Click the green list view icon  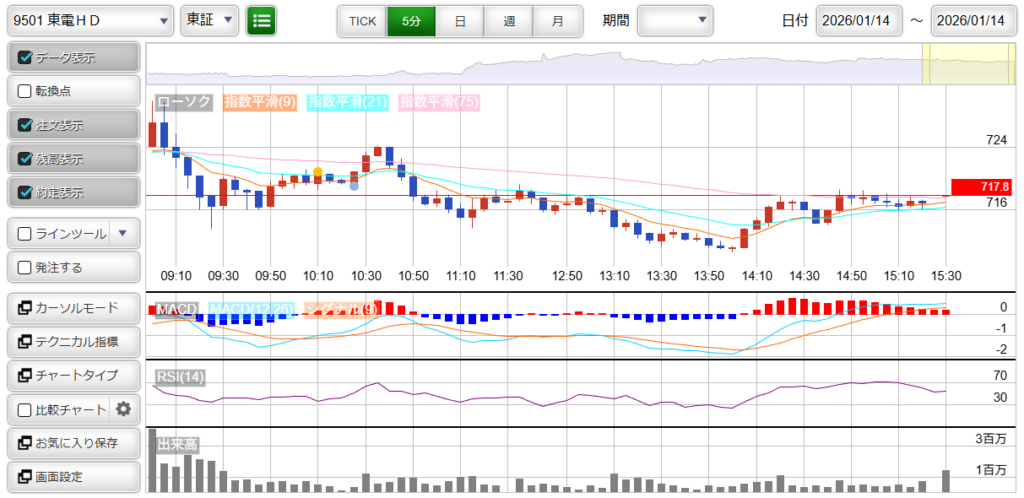click(x=262, y=20)
